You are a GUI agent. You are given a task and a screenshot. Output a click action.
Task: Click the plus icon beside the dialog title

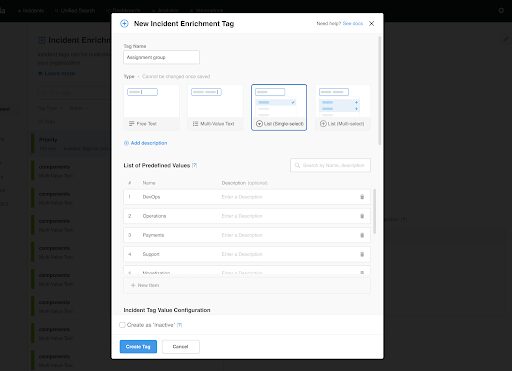[x=124, y=24]
